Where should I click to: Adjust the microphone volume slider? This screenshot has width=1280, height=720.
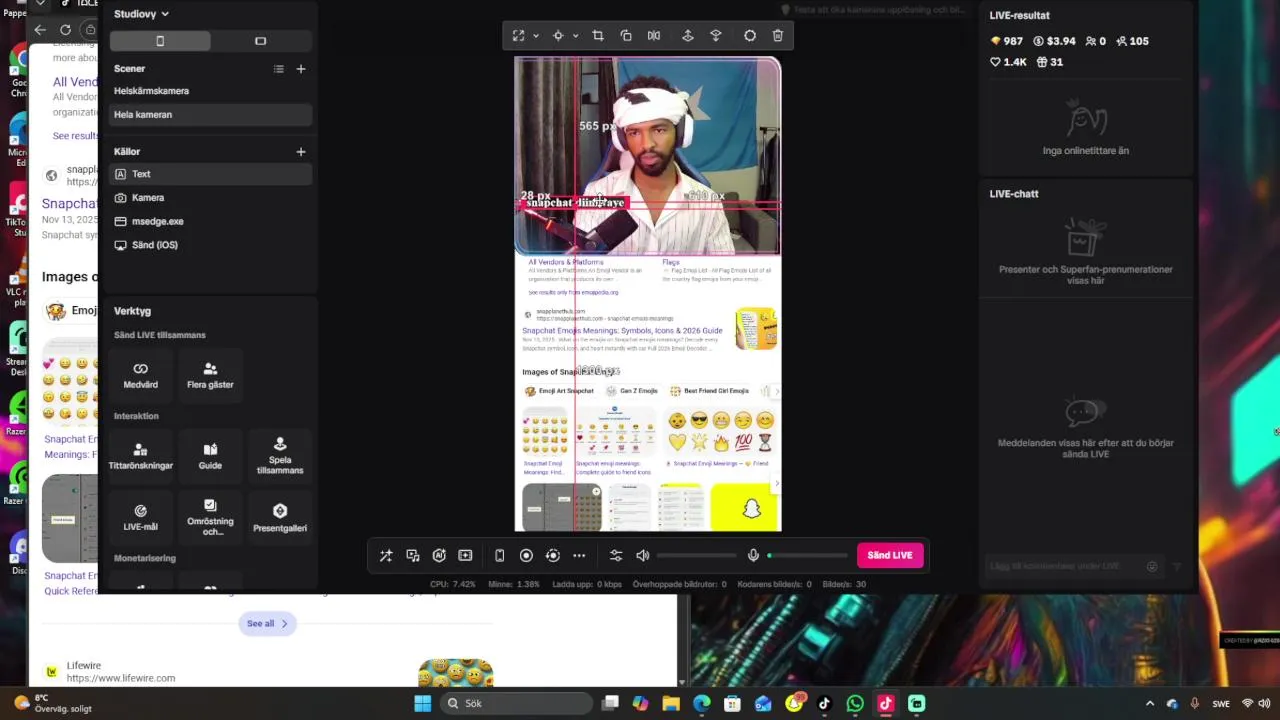pos(807,556)
